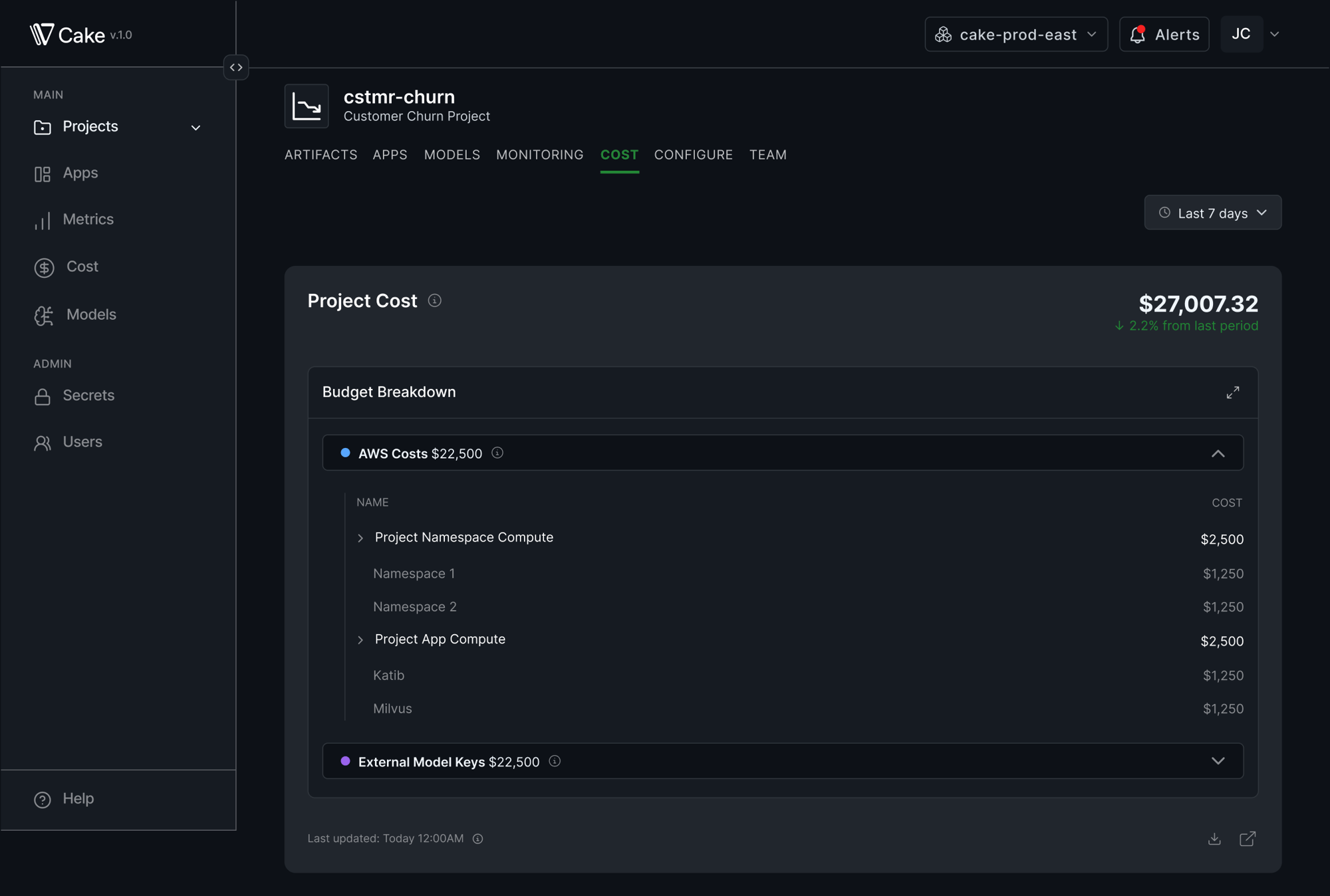
Task: Collapse the AWS Costs section
Action: point(1218,453)
